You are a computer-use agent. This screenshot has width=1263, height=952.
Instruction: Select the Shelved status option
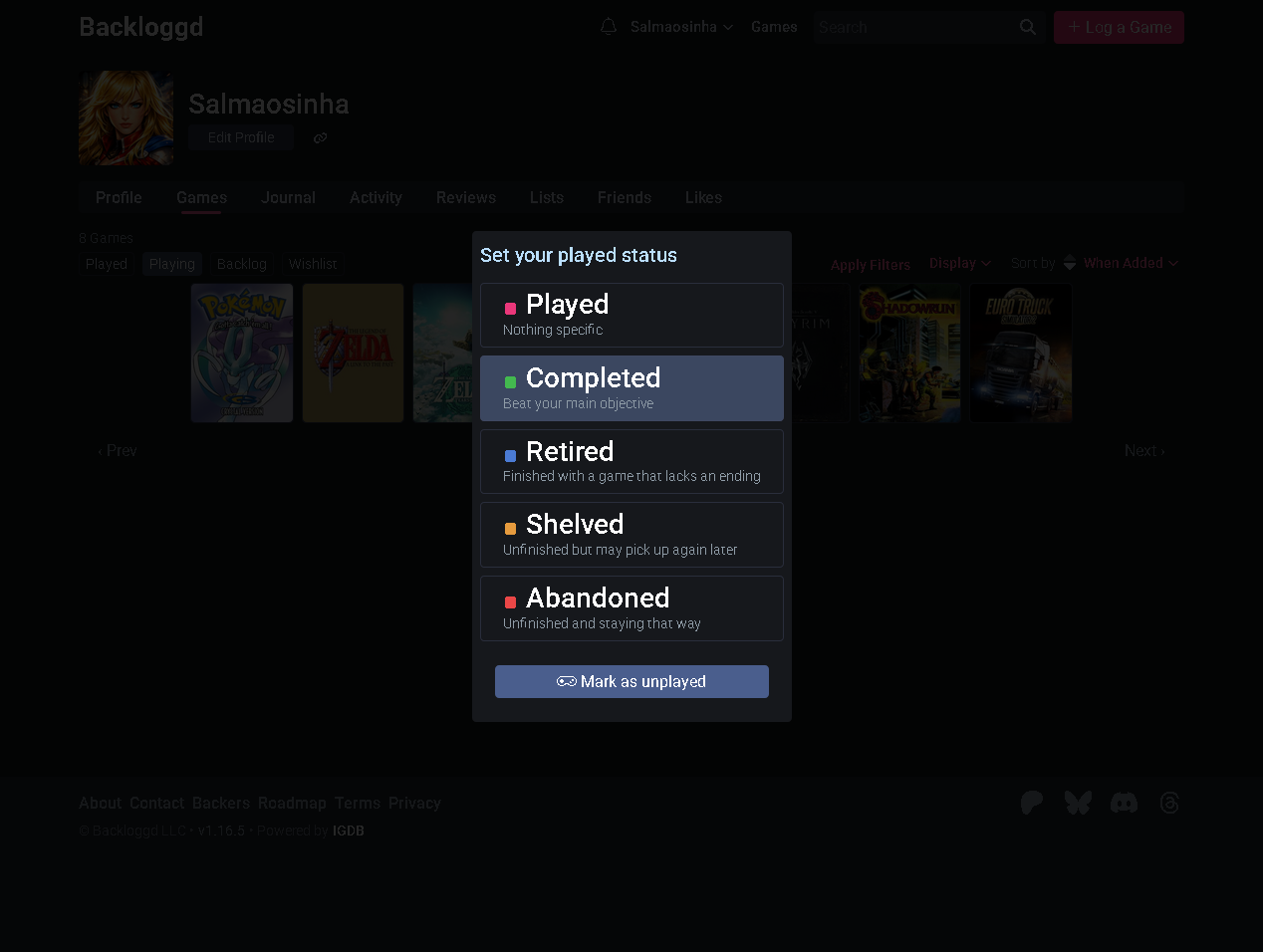click(631, 535)
